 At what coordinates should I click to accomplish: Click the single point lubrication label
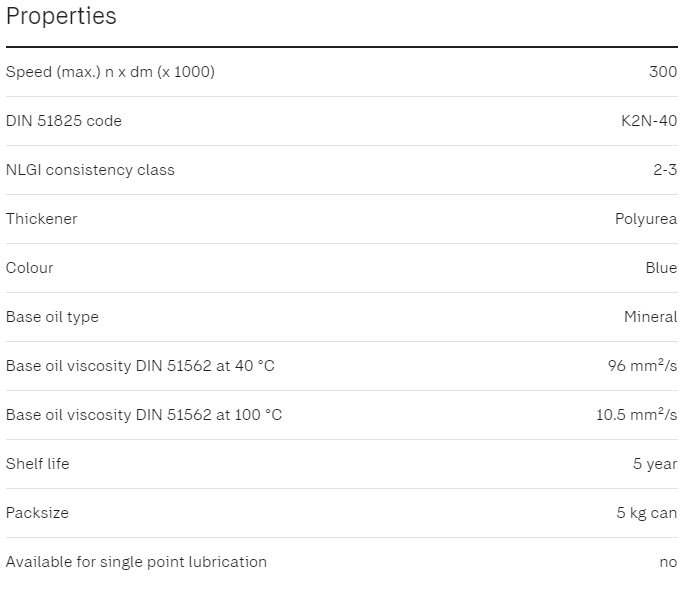coord(136,562)
